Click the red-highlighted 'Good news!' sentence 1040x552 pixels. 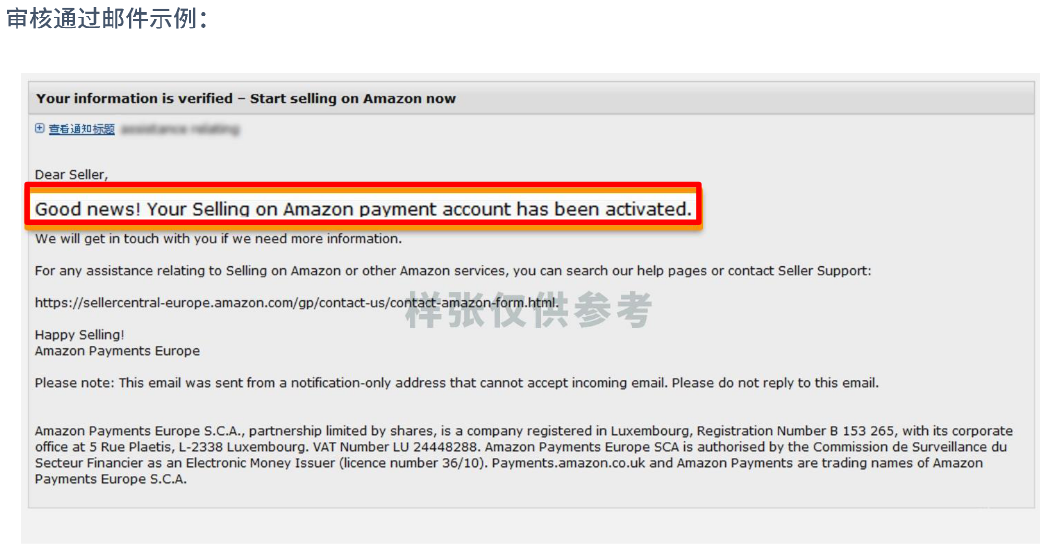[363, 208]
